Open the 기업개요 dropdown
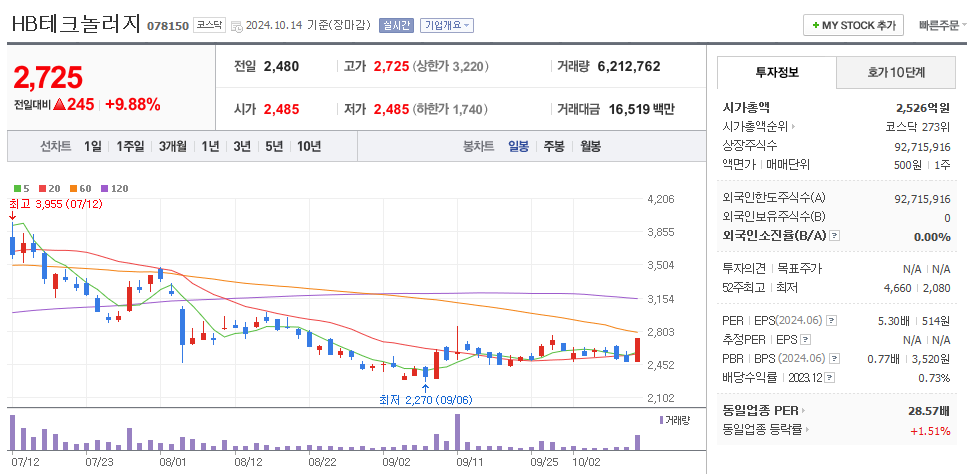973x474 pixels. click(x=447, y=25)
